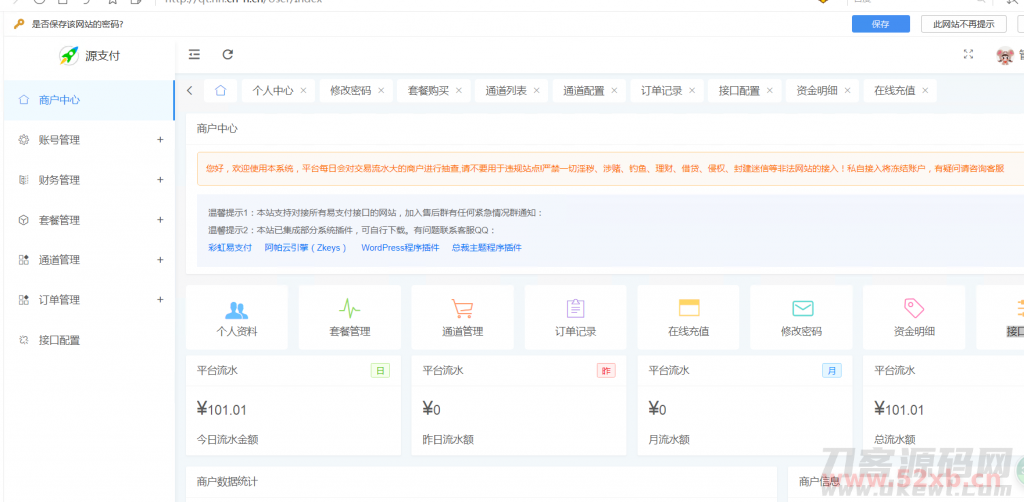Click the 保存 password button
The height and width of the screenshot is (502, 1024).
click(880, 24)
